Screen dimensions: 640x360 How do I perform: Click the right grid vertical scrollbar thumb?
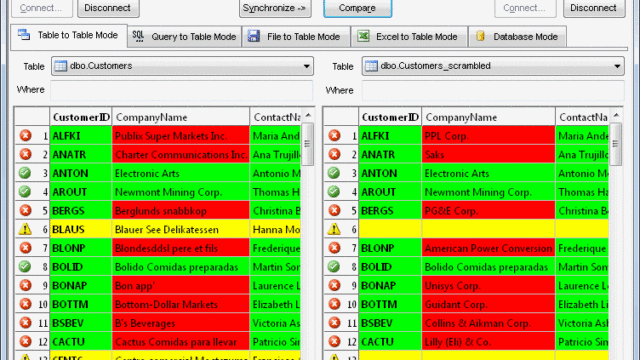pos(616,144)
